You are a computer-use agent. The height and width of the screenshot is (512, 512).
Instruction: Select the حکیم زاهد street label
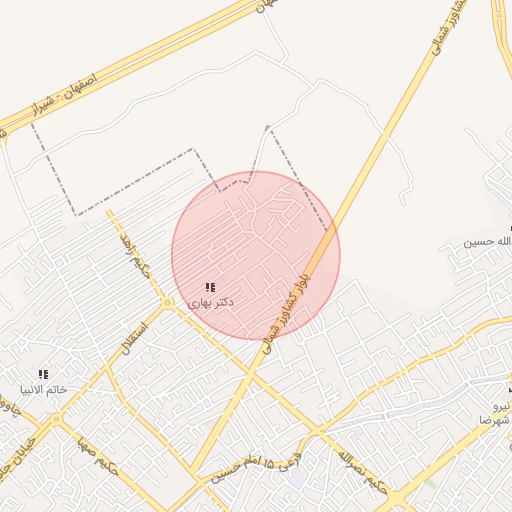click(135, 256)
